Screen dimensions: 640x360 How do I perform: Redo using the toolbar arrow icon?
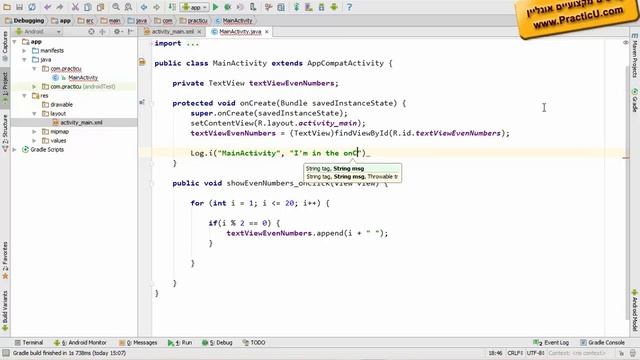coord(60,7)
